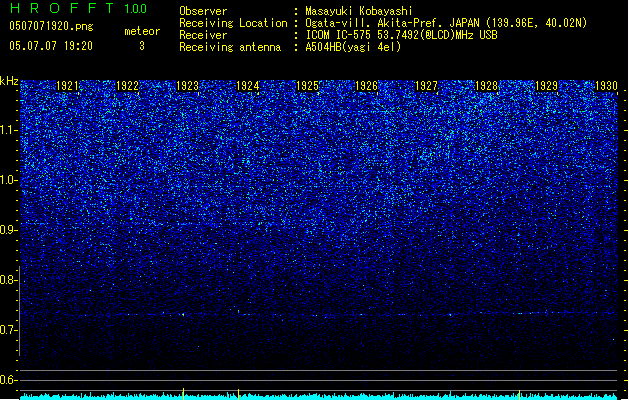Select the file name 0507071920.png
629x400 pixels.
51,27
